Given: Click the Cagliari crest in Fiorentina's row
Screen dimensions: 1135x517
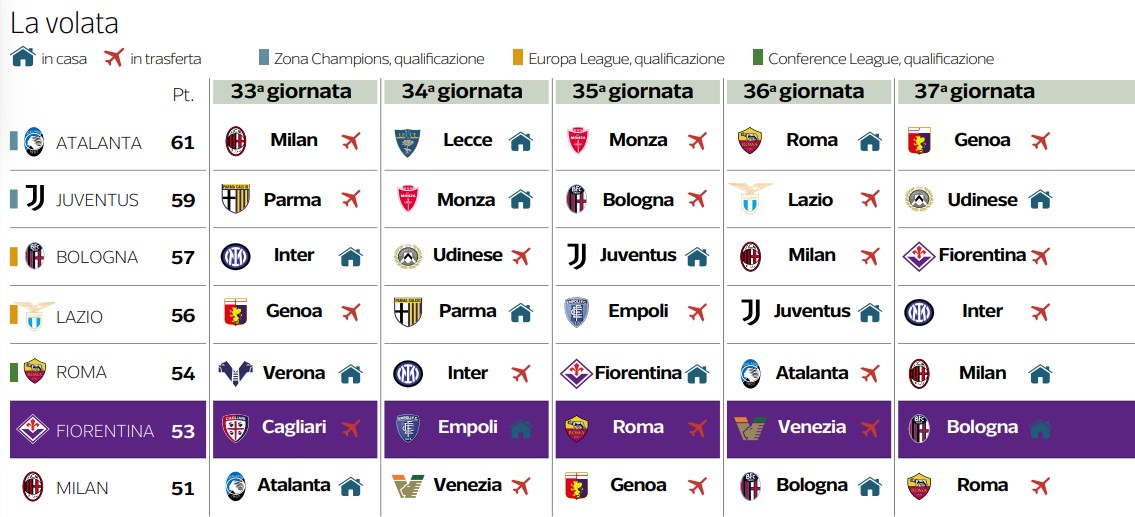Looking at the screenshot, I should click(x=235, y=429).
